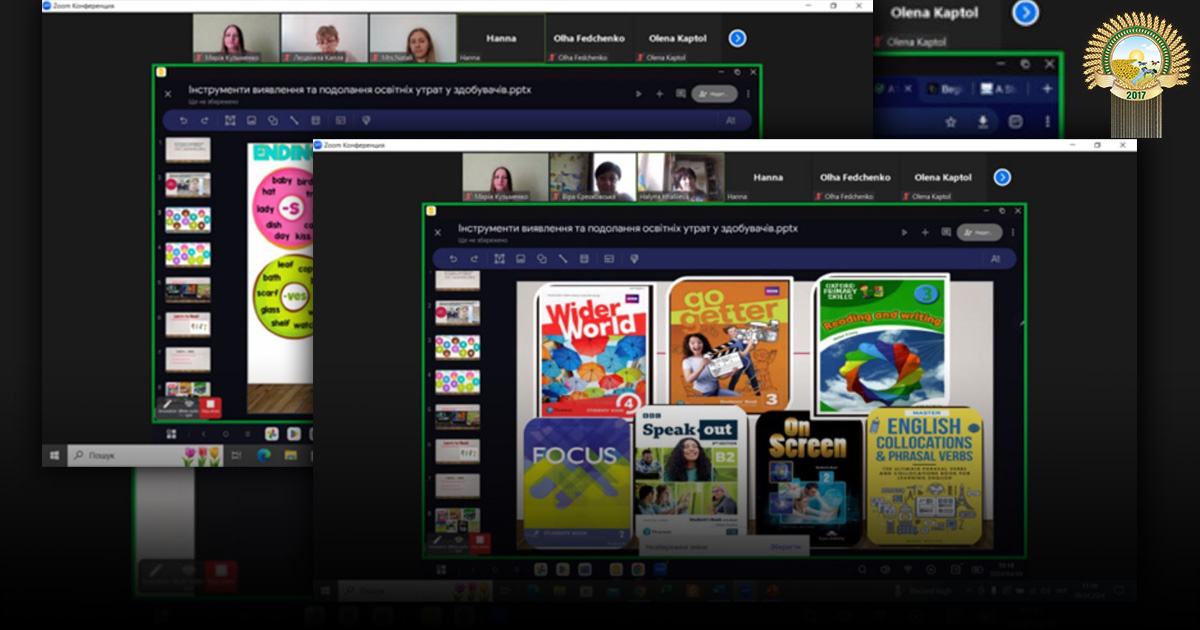The image size is (1200, 630).
Task: Open comments icon in the front presentation header
Action: (947, 232)
